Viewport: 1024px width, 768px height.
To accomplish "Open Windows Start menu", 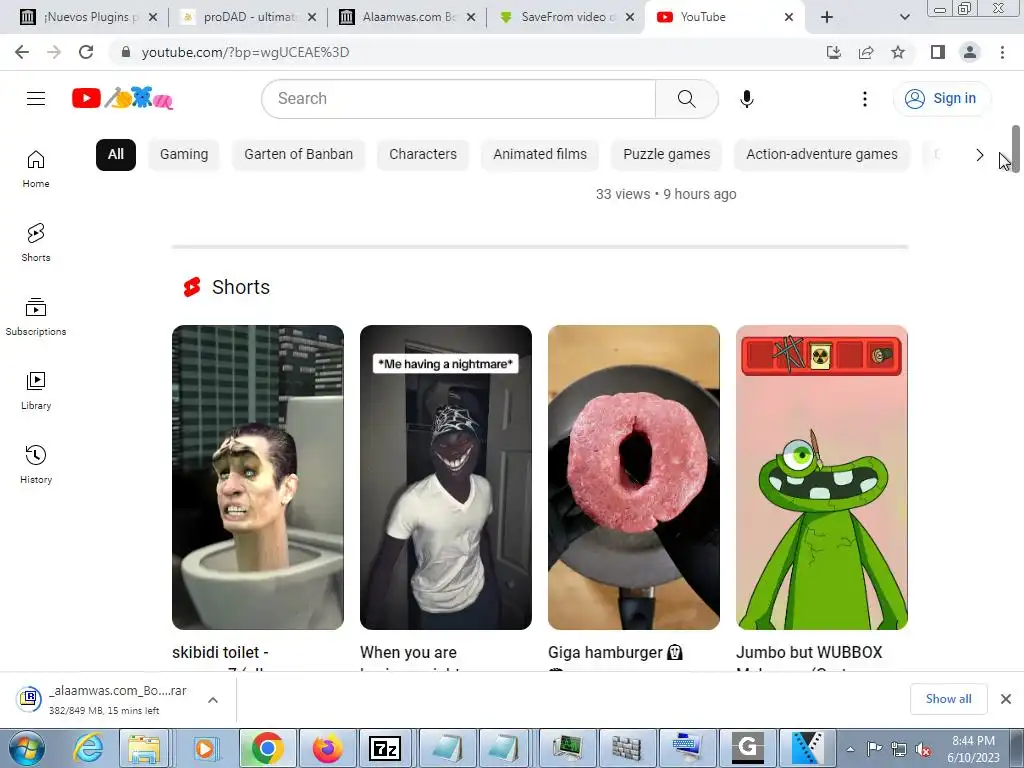I will 25,748.
